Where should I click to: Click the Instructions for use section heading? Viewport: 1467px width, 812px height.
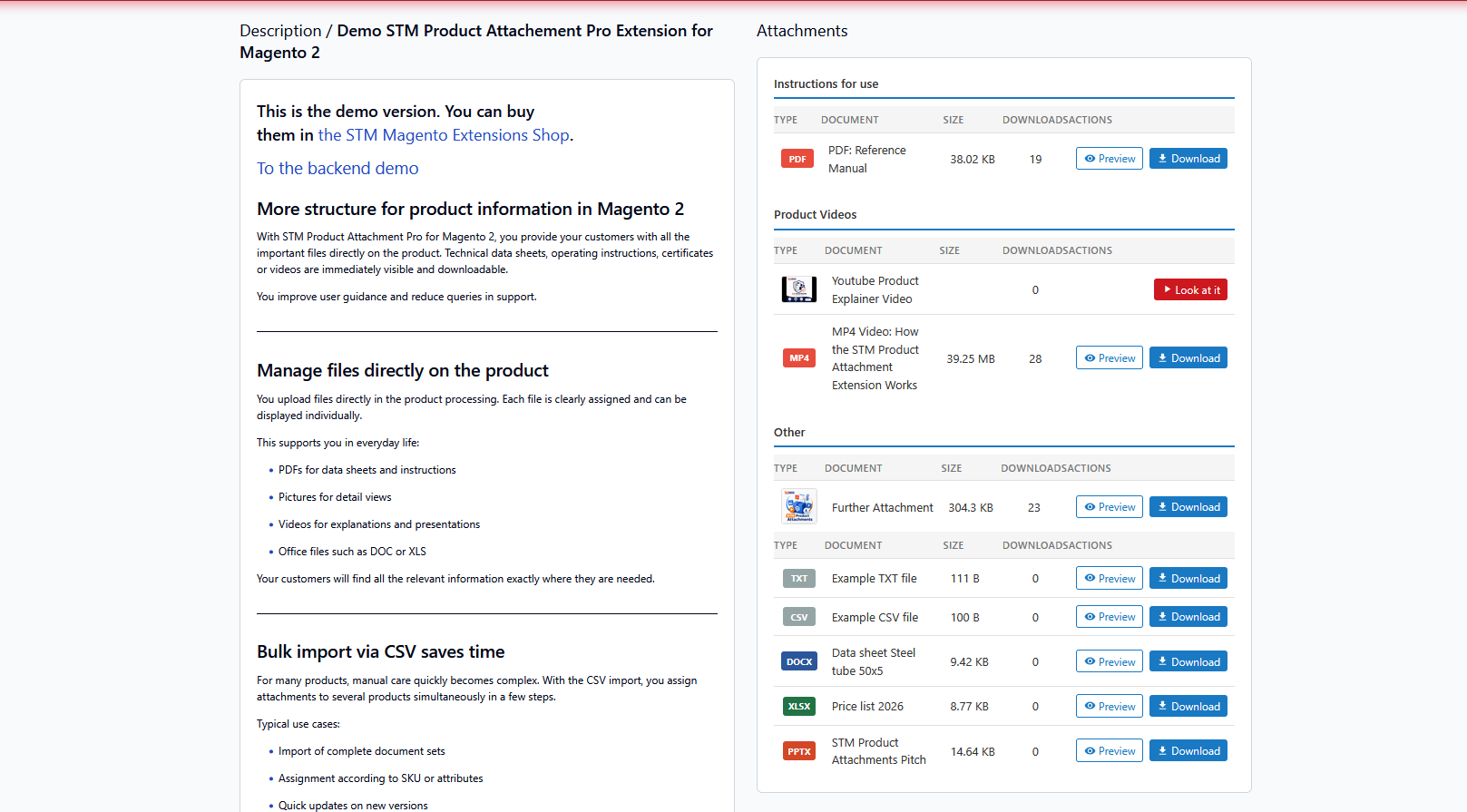tap(826, 84)
